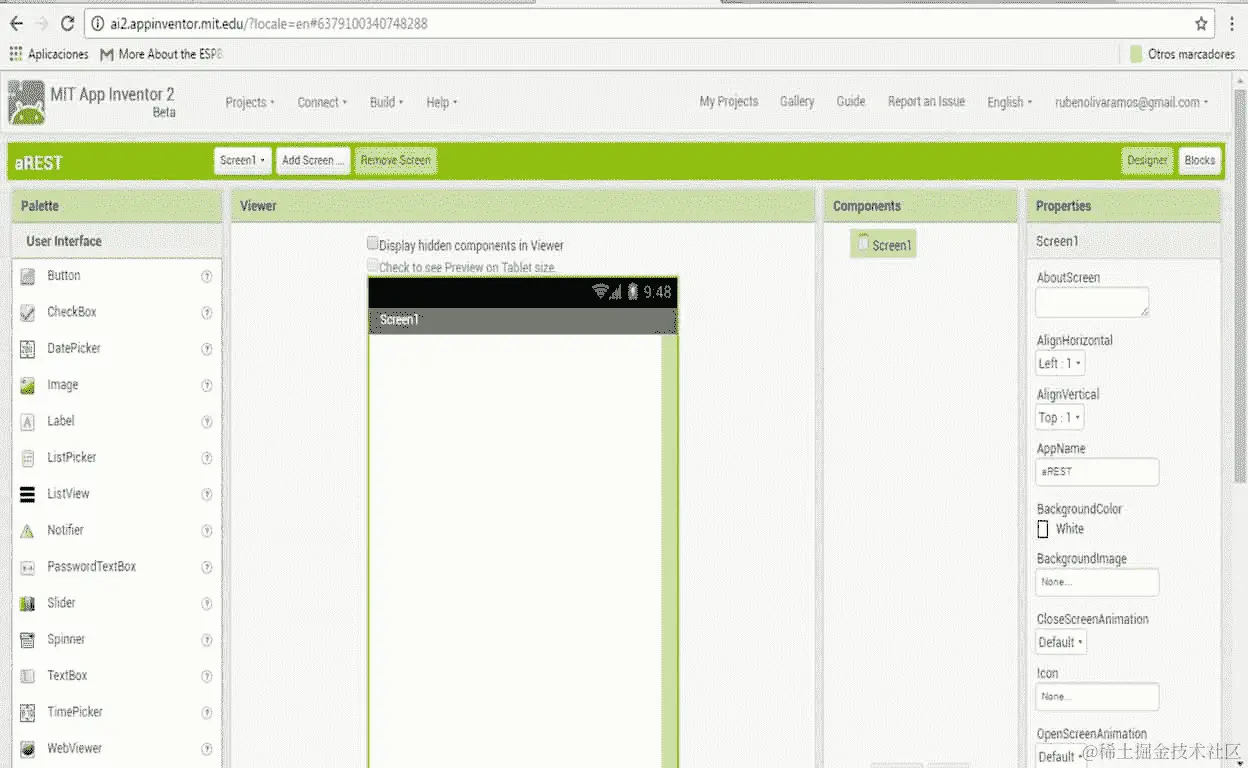Reload the browser page
This screenshot has width=1248, height=768.
click(x=67, y=23)
